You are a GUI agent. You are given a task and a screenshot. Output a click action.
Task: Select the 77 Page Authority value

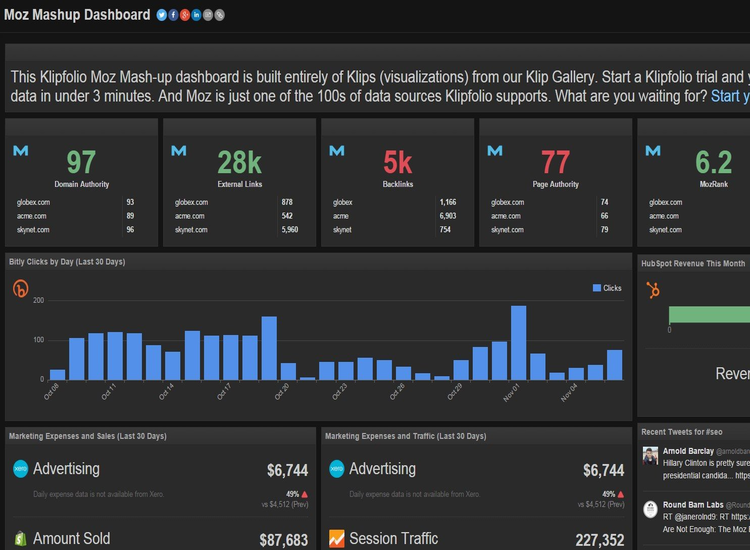click(555, 163)
